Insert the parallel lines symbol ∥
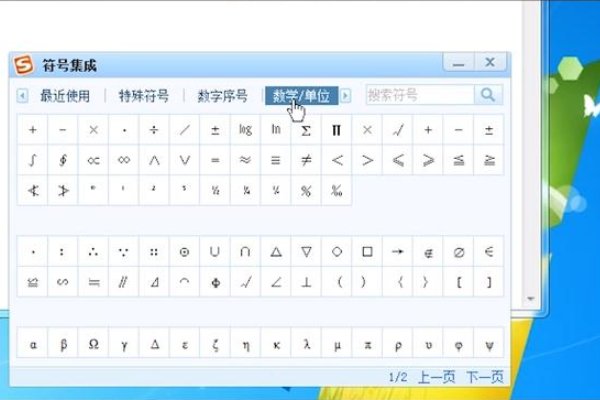This screenshot has height=400, width=600. point(124,282)
